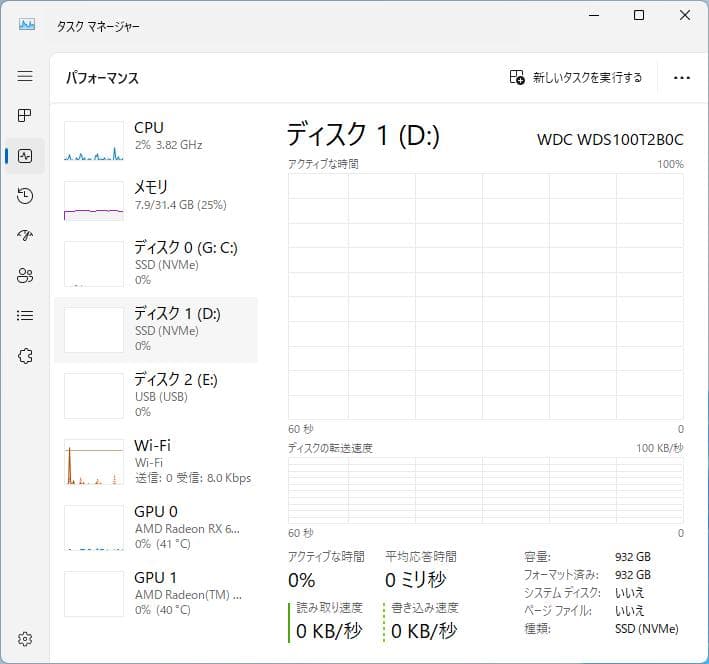
Task: Click the フォーマット済み 932 GB value
Action: point(633,575)
